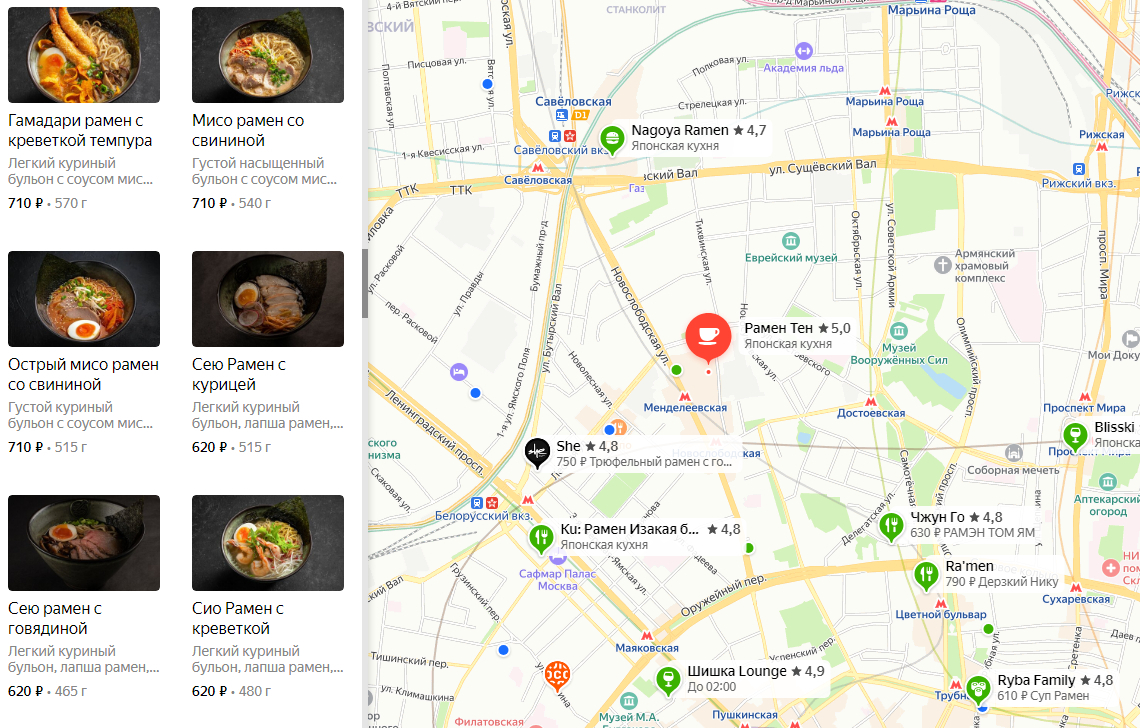Open Сею рамен с говядиной photo
1140x728 pixels.
(x=84, y=543)
